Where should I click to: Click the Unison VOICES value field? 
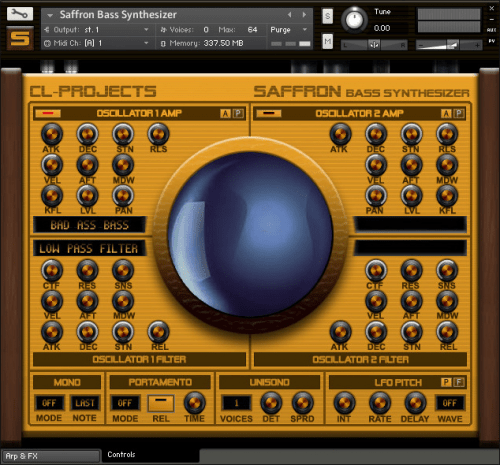(236, 403)
